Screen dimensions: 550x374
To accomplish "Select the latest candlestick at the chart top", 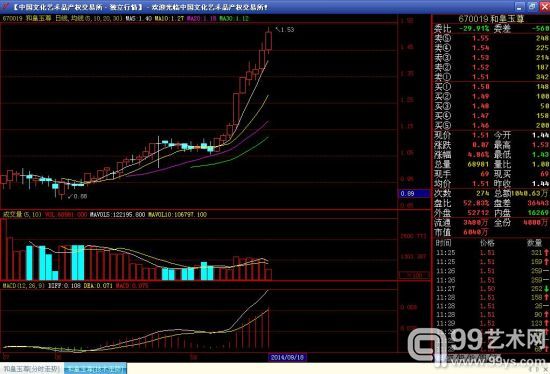I will [x=269, y=41].
